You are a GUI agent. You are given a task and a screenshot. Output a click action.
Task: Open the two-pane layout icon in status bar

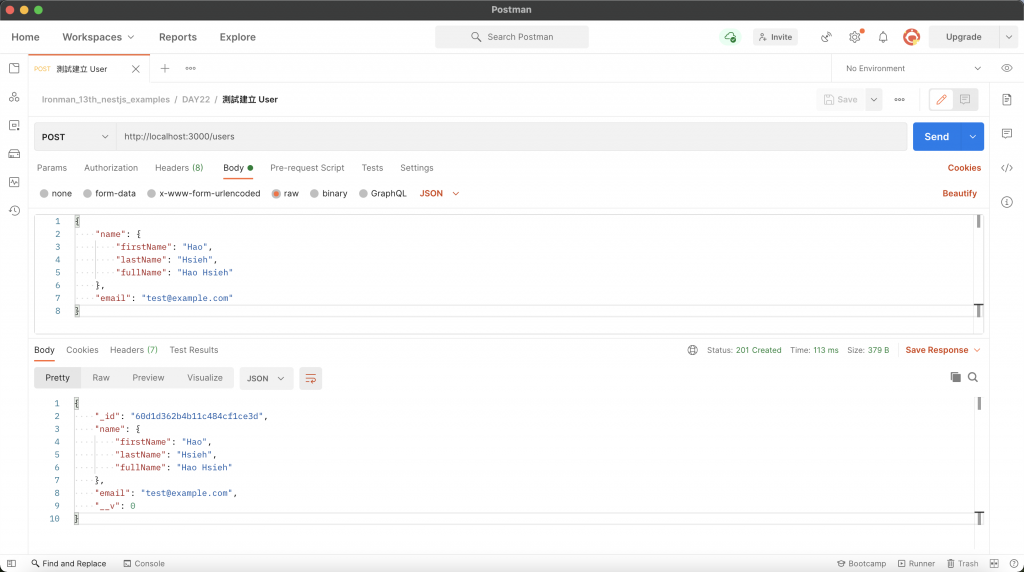tap(994, 564)
